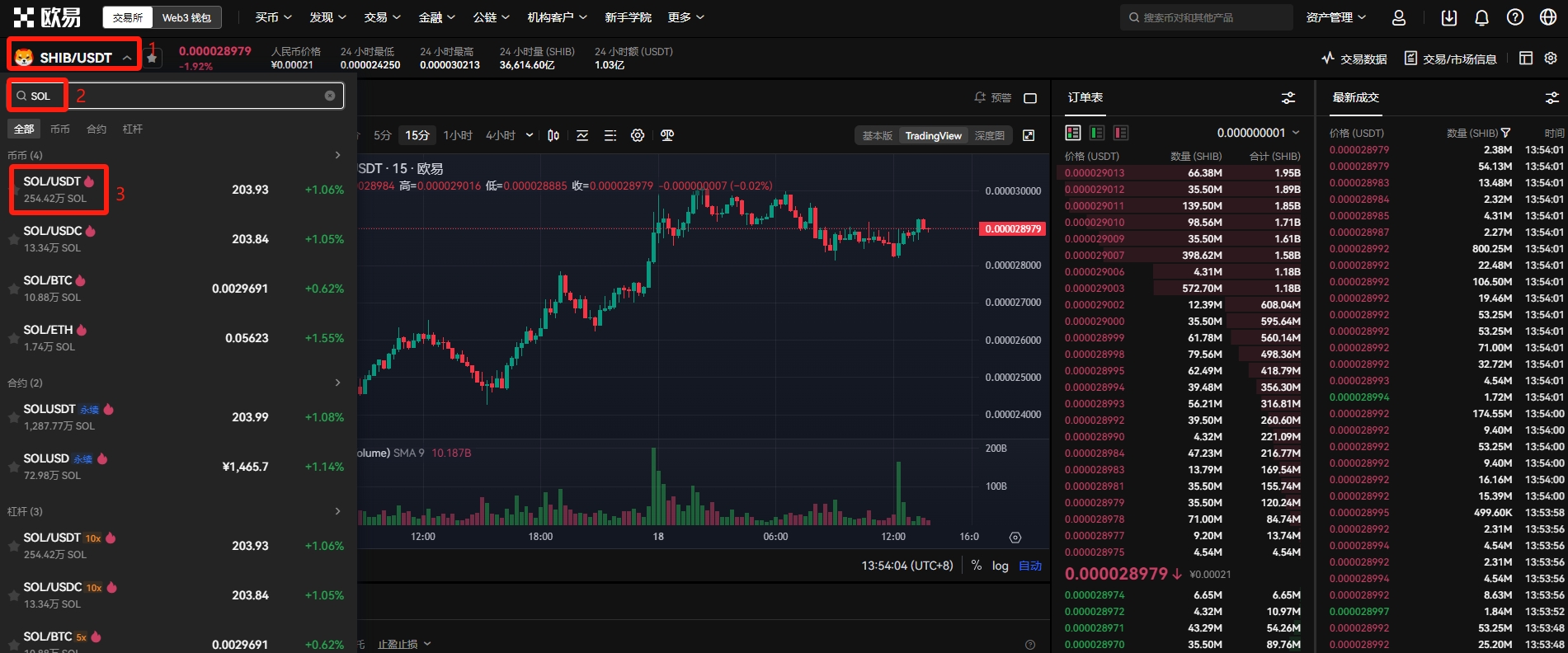Click the chart list lines icon
The image size is (1568, 653).
tap(610, 135)
